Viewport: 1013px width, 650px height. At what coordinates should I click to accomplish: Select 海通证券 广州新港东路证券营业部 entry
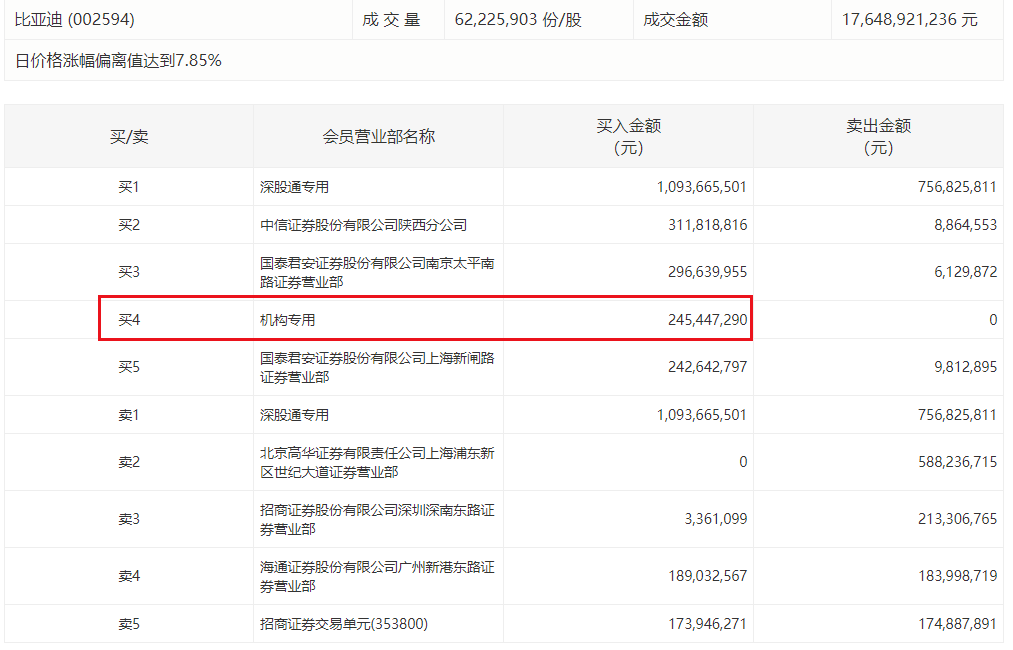point(377,576)
